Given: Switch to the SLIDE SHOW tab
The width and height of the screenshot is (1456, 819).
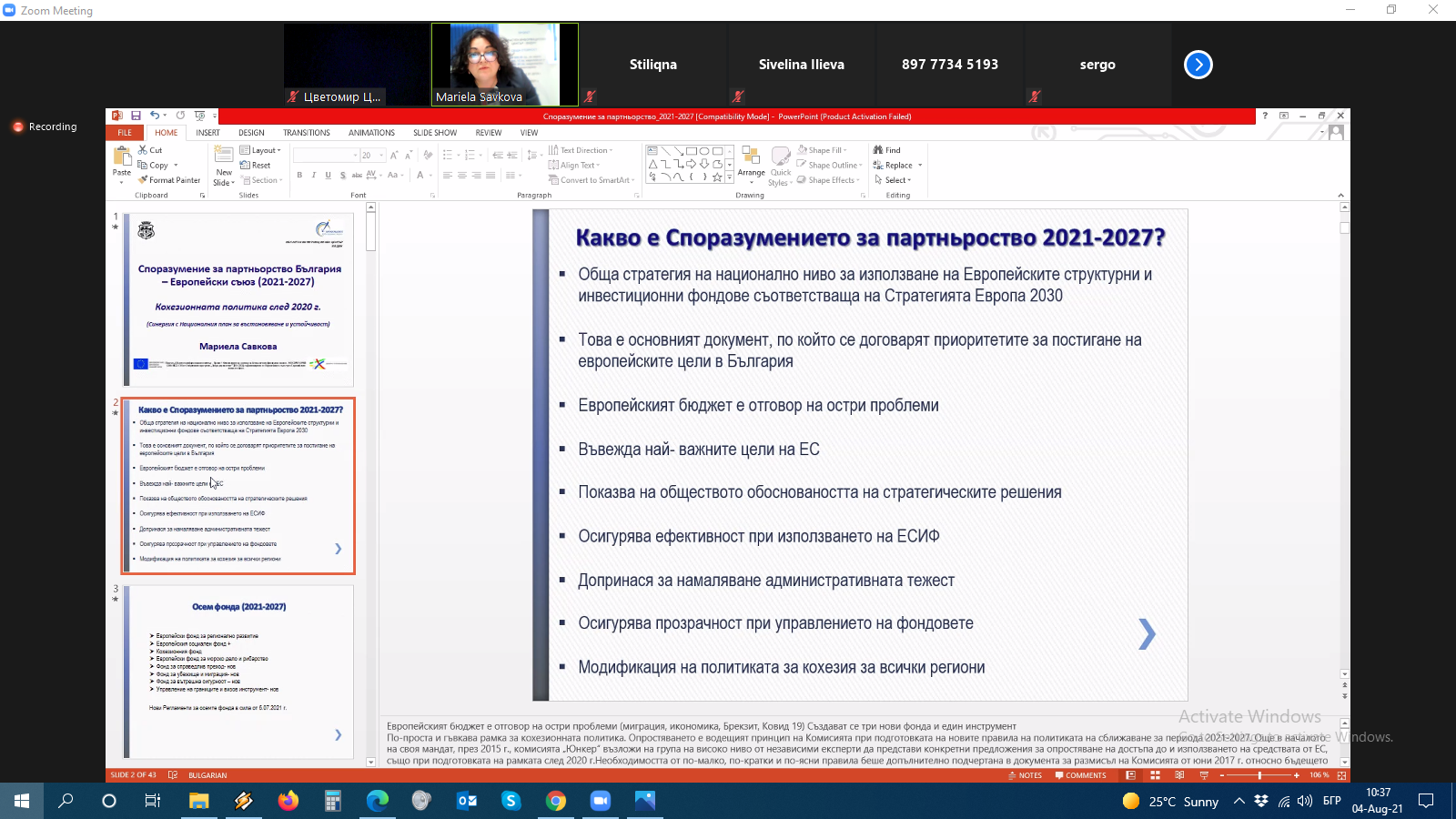Looking at the screenshot, I should click(x=435, y=133).
